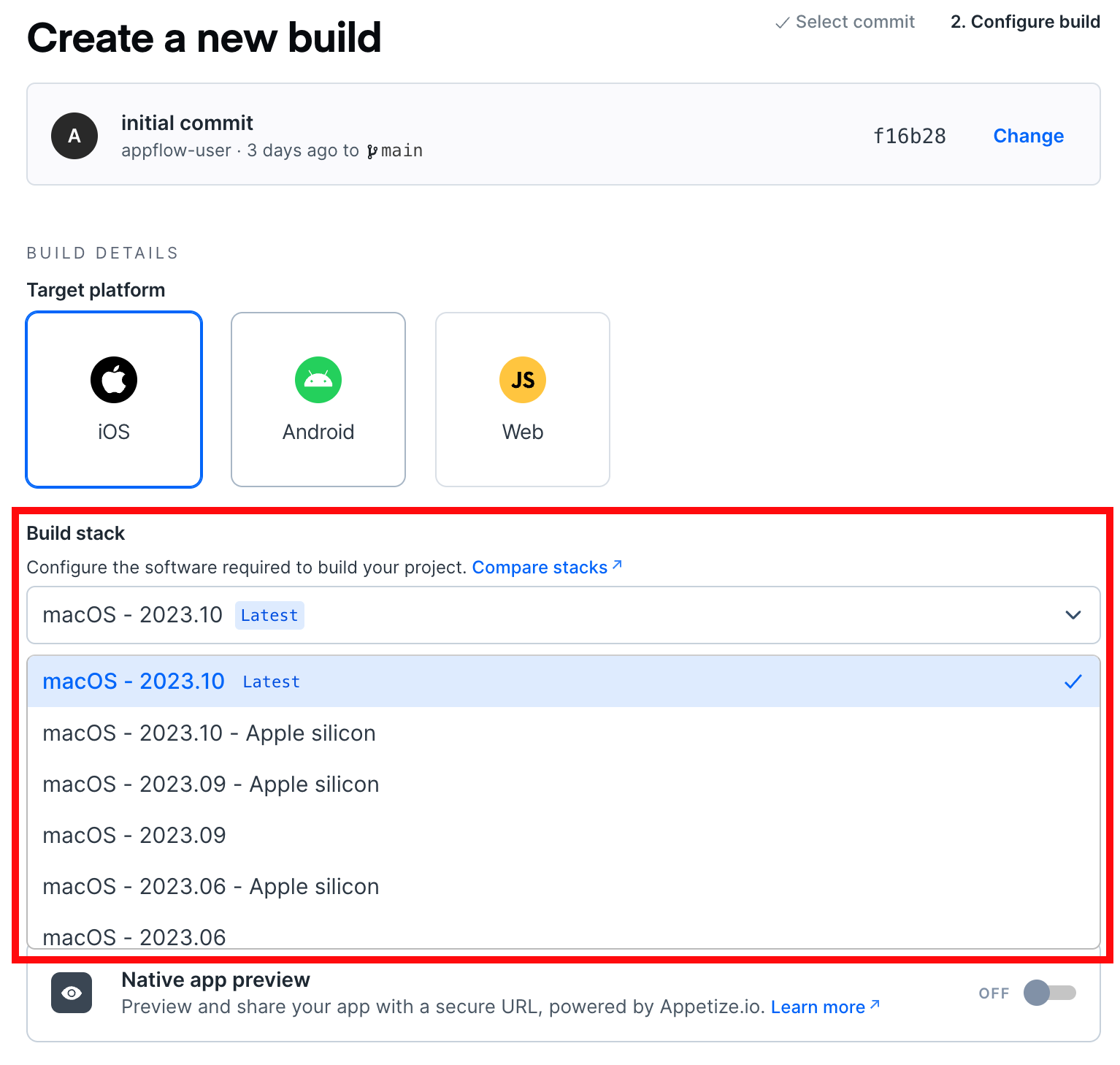The image size is (1120, 1065).
Task: Click the appflow-user author name
Action: (x=176, y=150)
